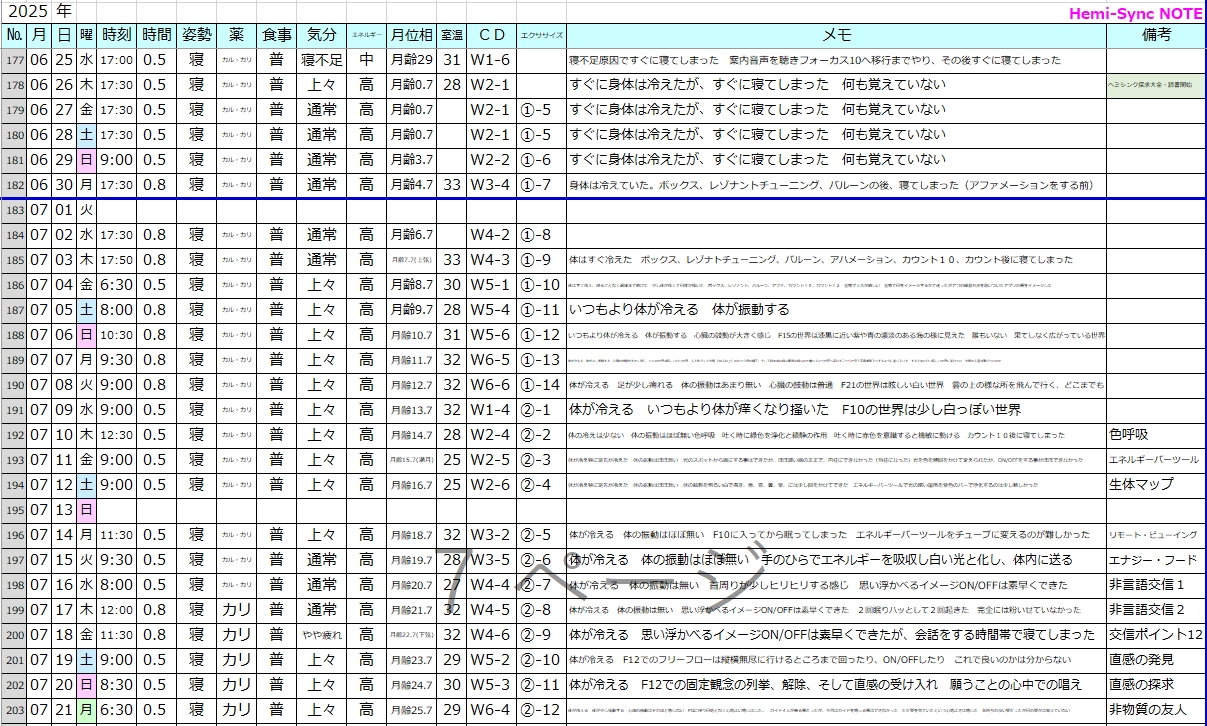Click the 'やや疲れ' mood cell
Image resolution: width=1207 pixels, height=726 pixels.
322,635
